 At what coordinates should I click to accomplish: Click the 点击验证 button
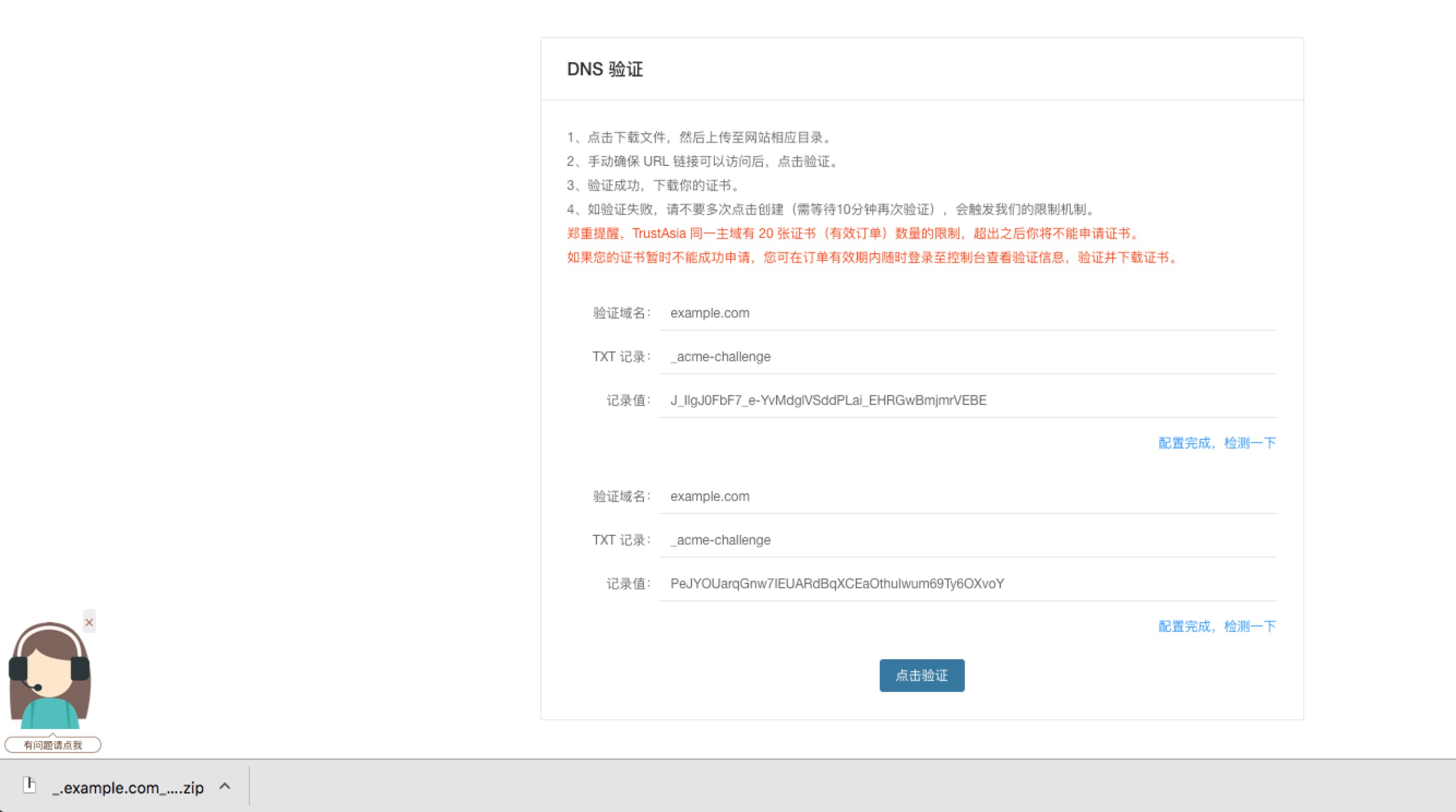point(921,675)
